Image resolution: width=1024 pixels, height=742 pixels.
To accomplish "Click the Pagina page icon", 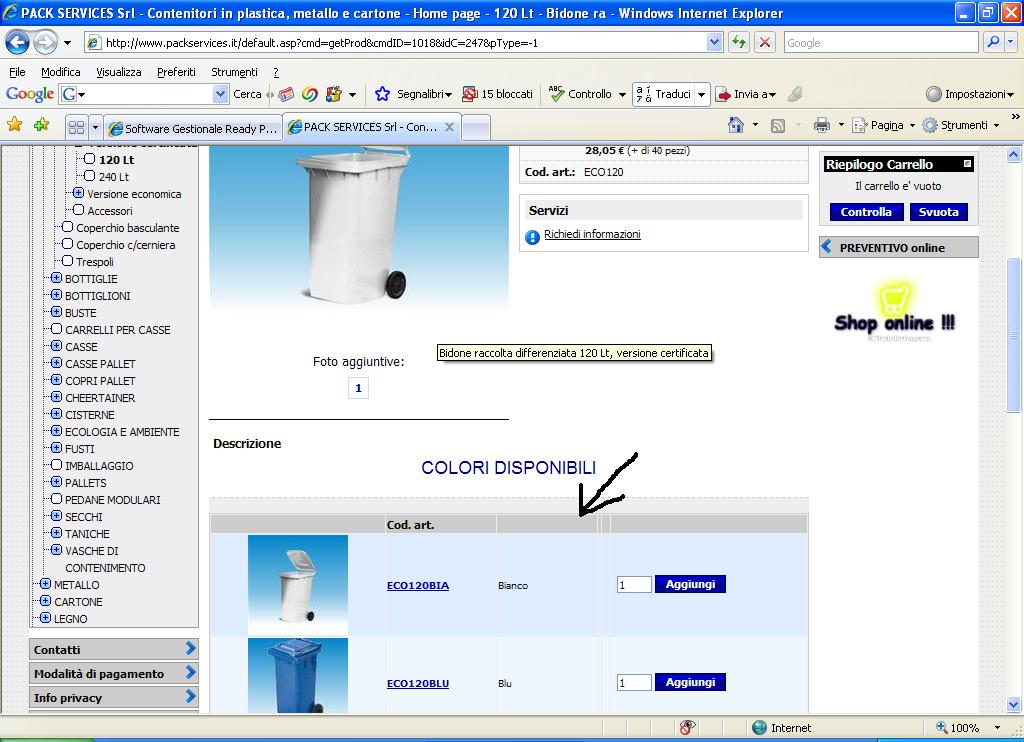I will click(859, 125).
